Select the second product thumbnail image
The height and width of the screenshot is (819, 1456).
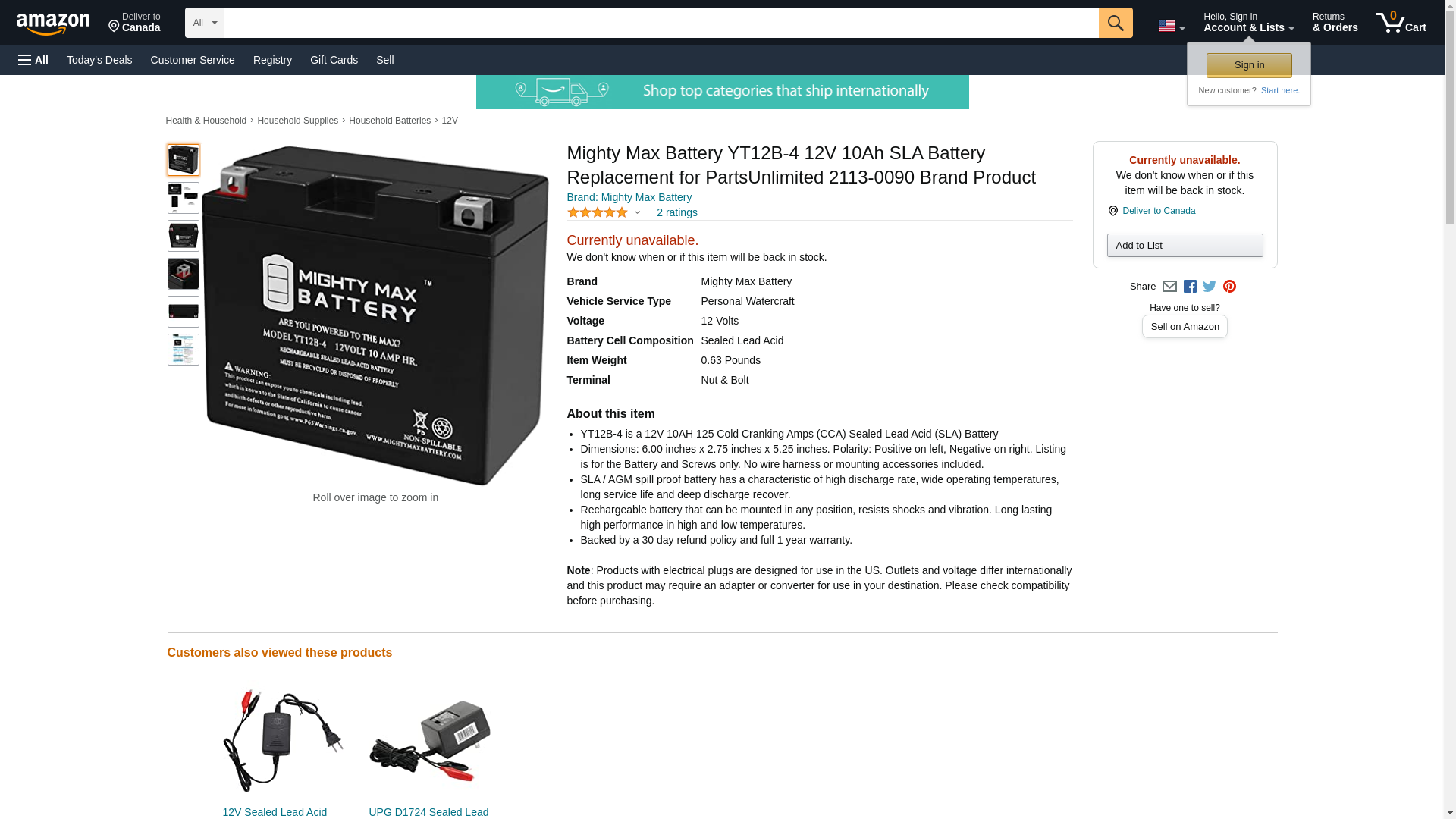(x=183, y=197)
